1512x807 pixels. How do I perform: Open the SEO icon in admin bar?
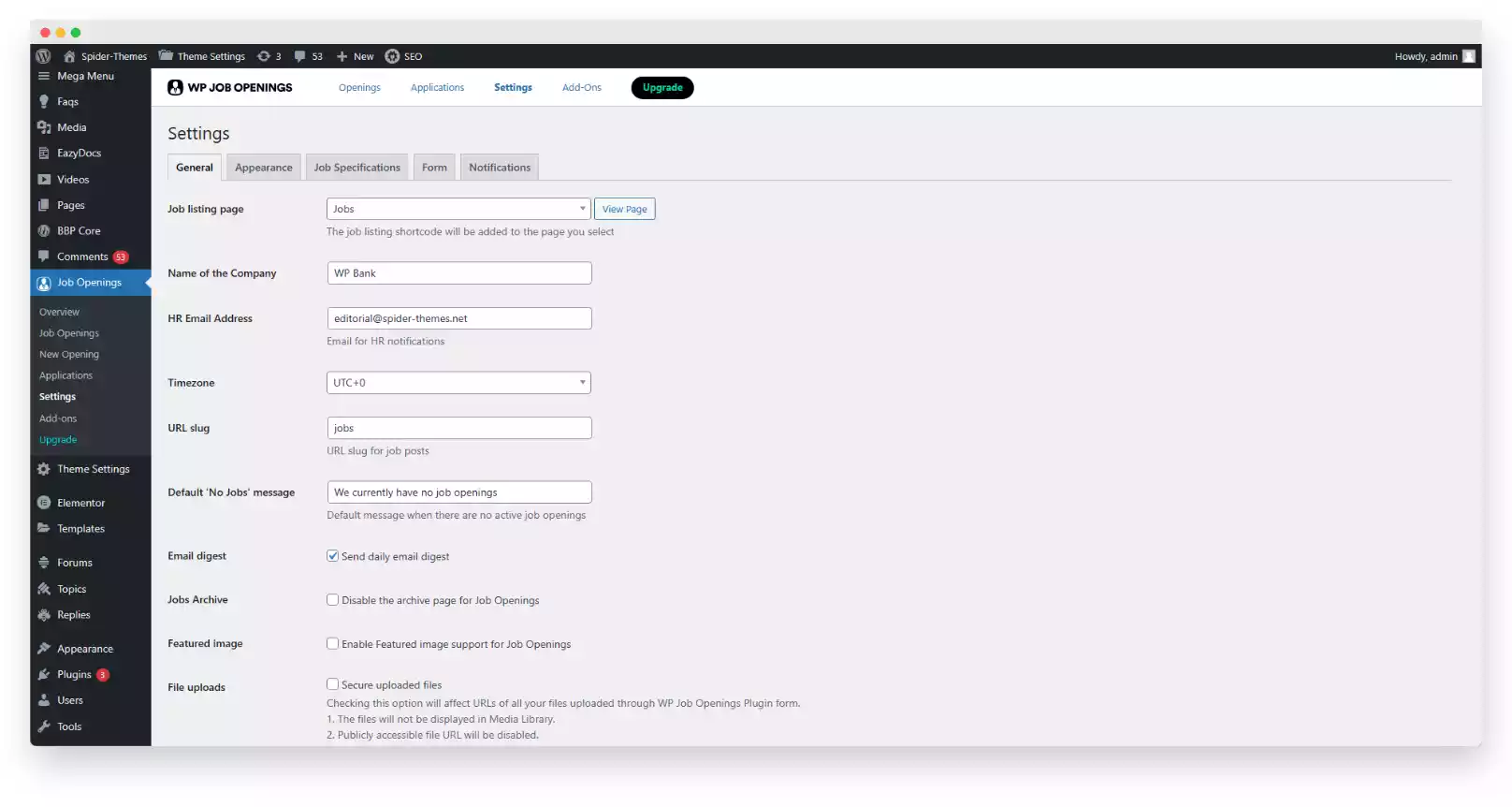392,56
